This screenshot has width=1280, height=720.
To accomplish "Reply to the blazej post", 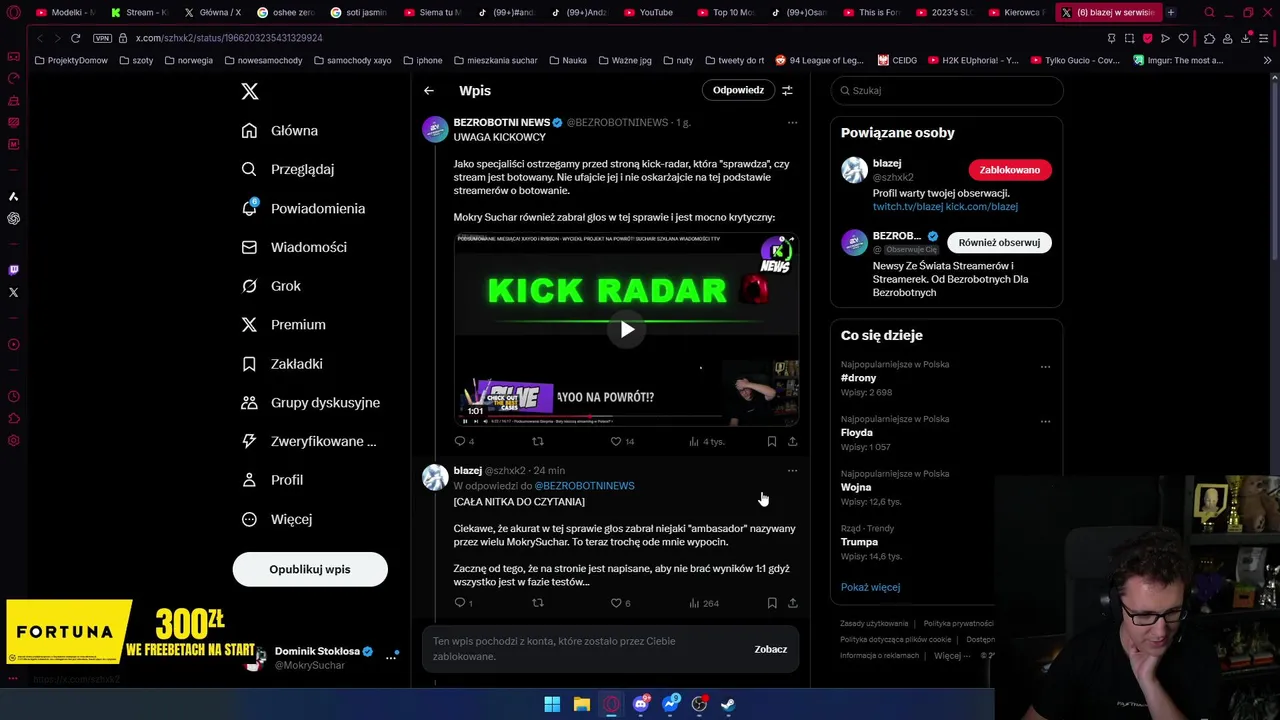I will tap(460, 603).
